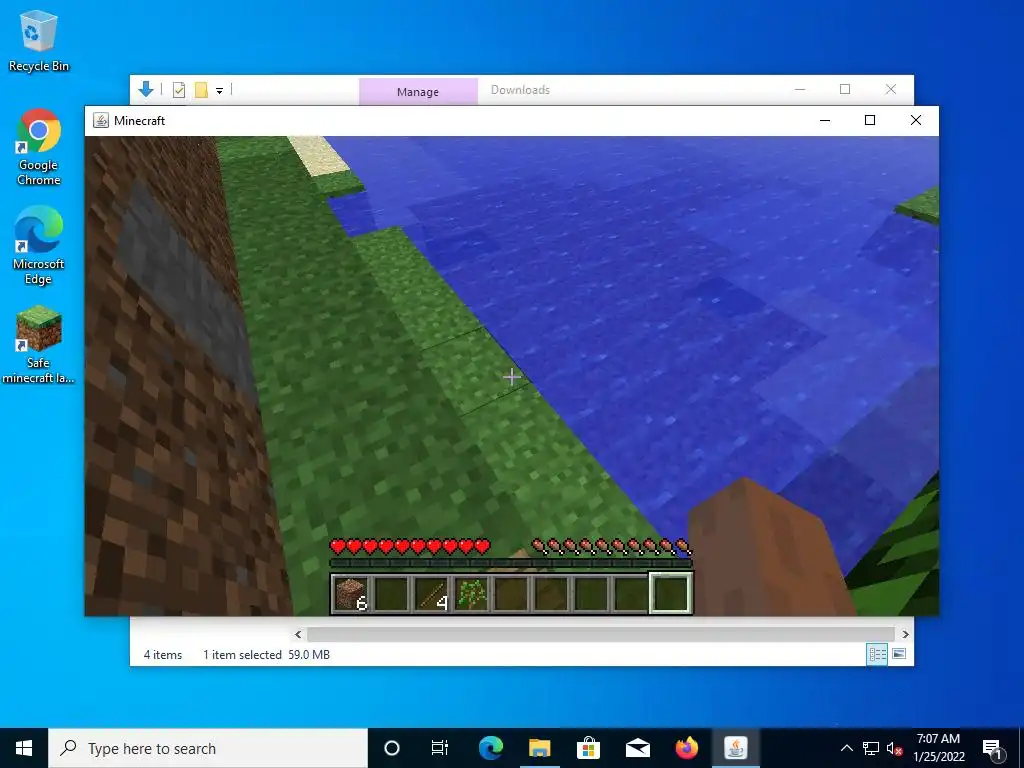Viewport: 1024px width, 768px height.
Task: Open the Manage tab in Downloads window
Action: pos(418,91)
